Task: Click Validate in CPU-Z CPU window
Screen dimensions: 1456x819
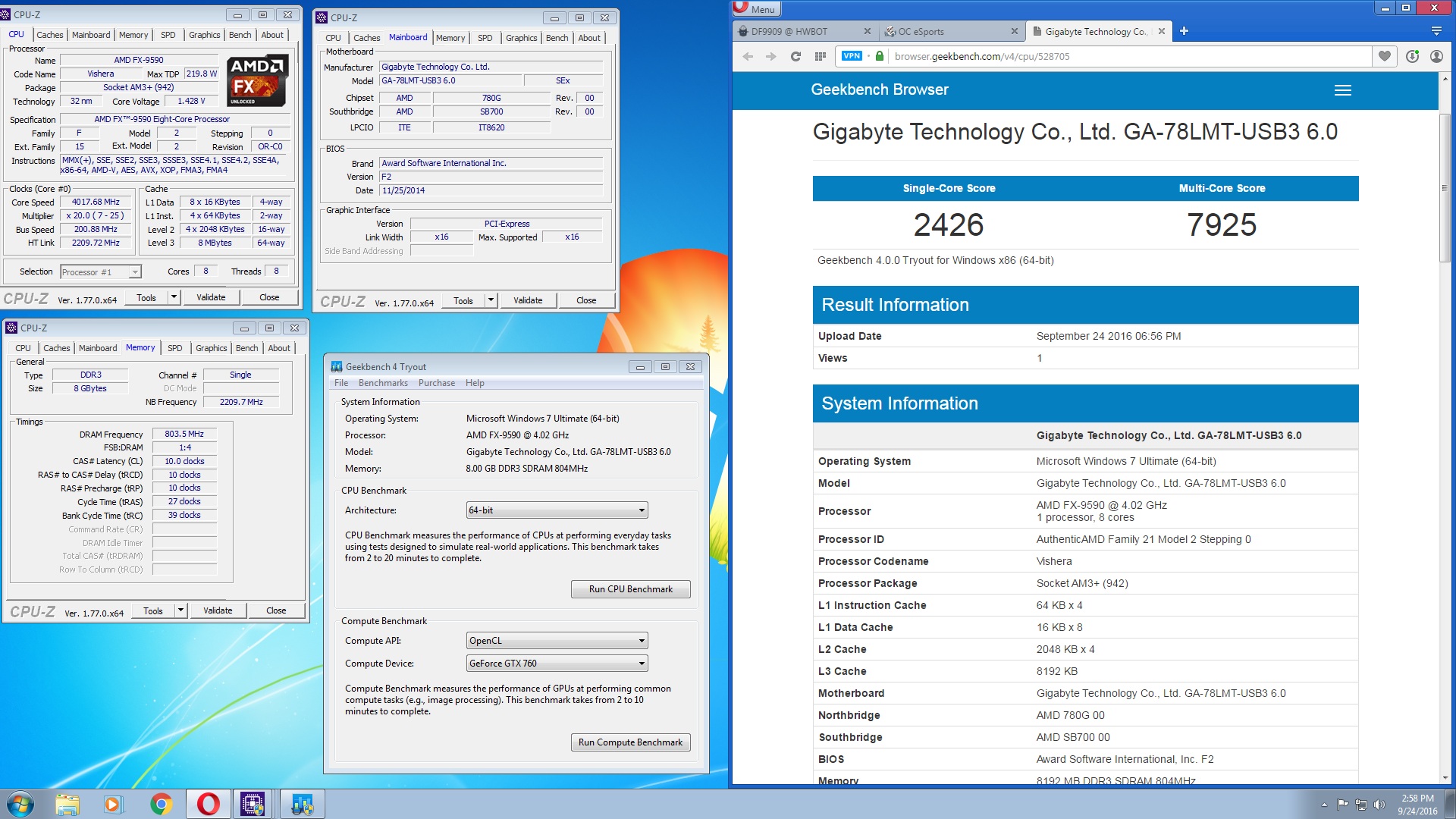Action: [211, 297]
